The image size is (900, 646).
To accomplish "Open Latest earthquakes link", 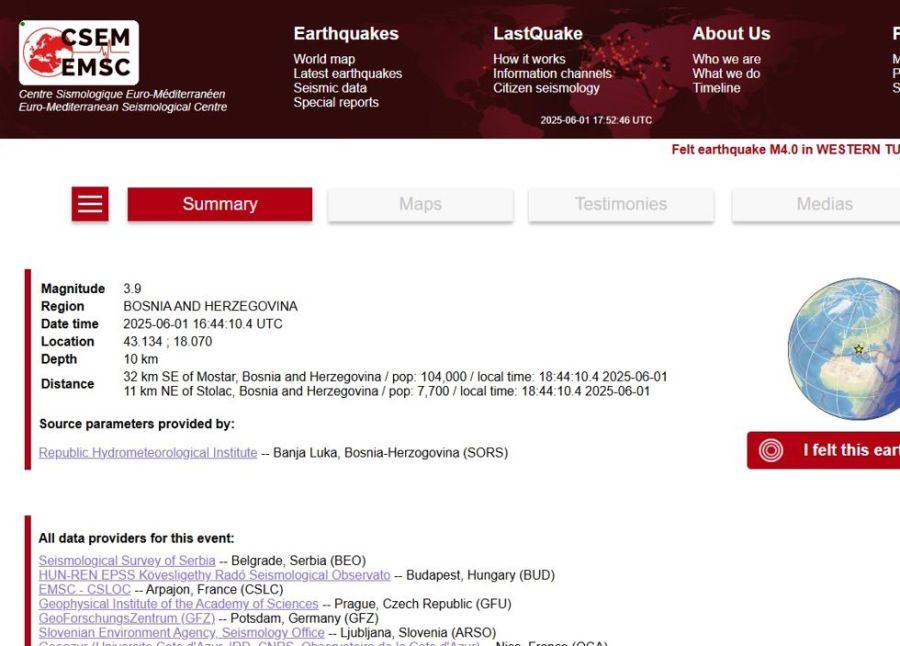I will (348, 74).
